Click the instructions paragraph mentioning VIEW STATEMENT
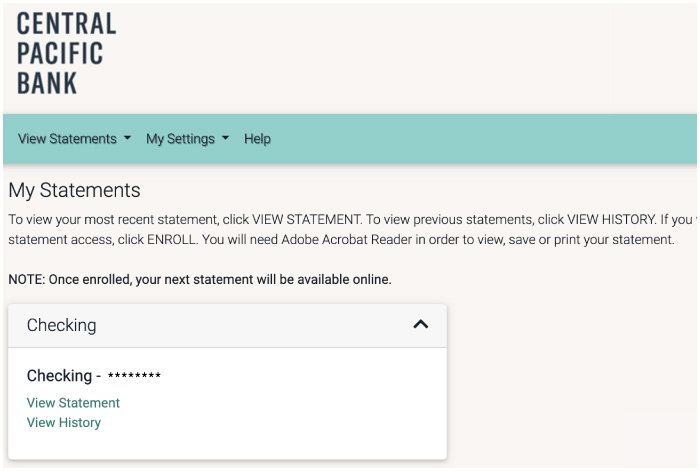The width and height of the screenshot is (700, 471). [x=300, y=218]
